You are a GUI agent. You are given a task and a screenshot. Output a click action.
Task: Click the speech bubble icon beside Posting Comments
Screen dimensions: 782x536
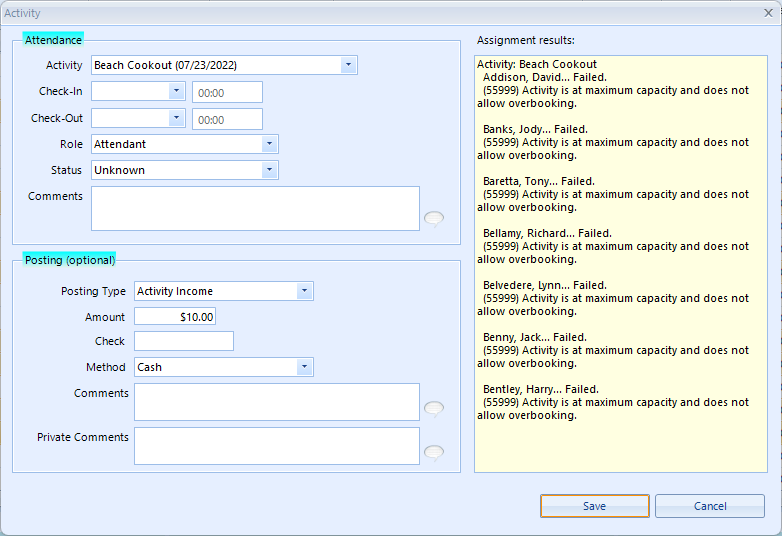pyautogui.click(x=433, y=409)
